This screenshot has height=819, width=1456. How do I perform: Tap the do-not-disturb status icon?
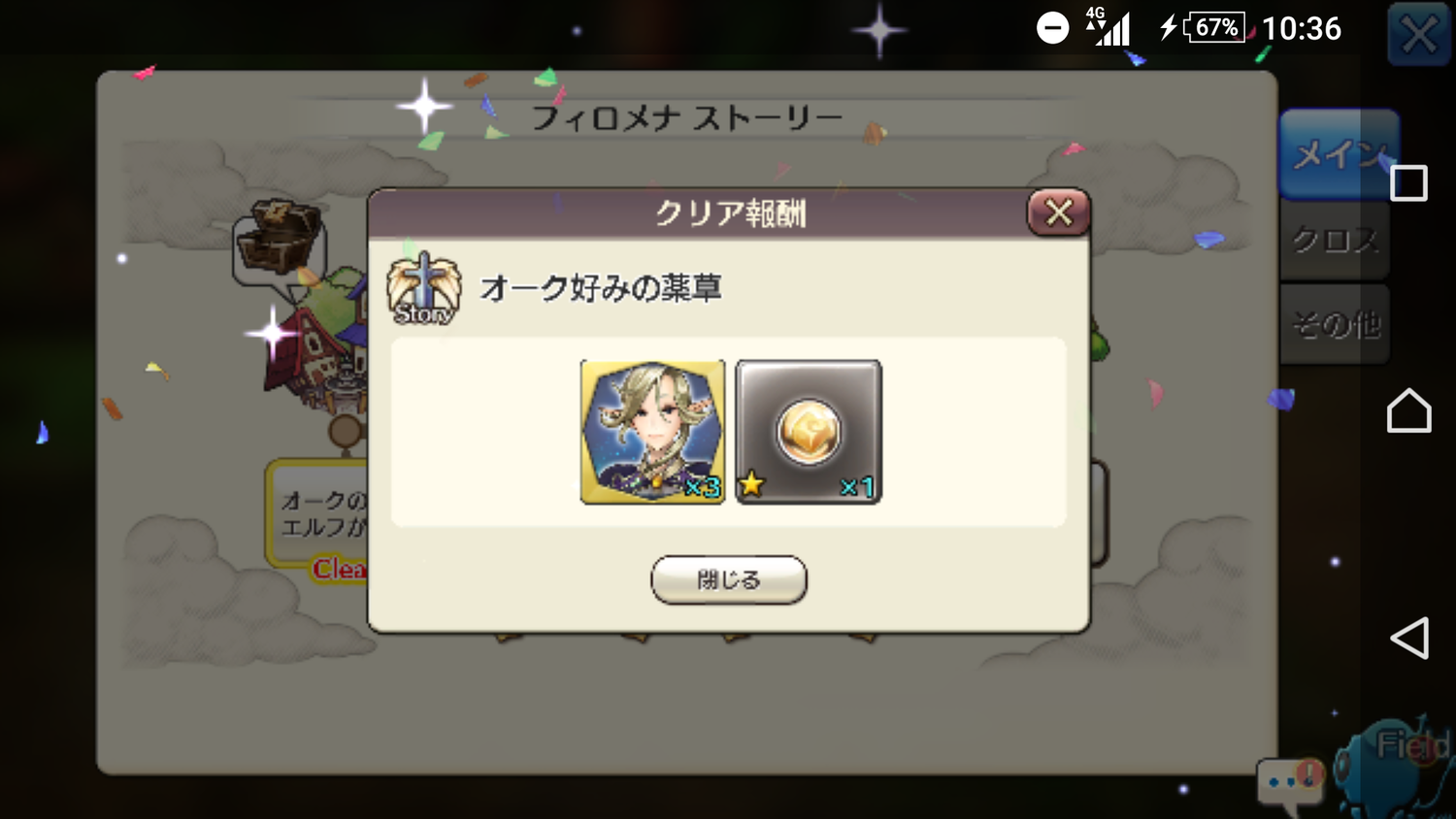click(1052, 27)
